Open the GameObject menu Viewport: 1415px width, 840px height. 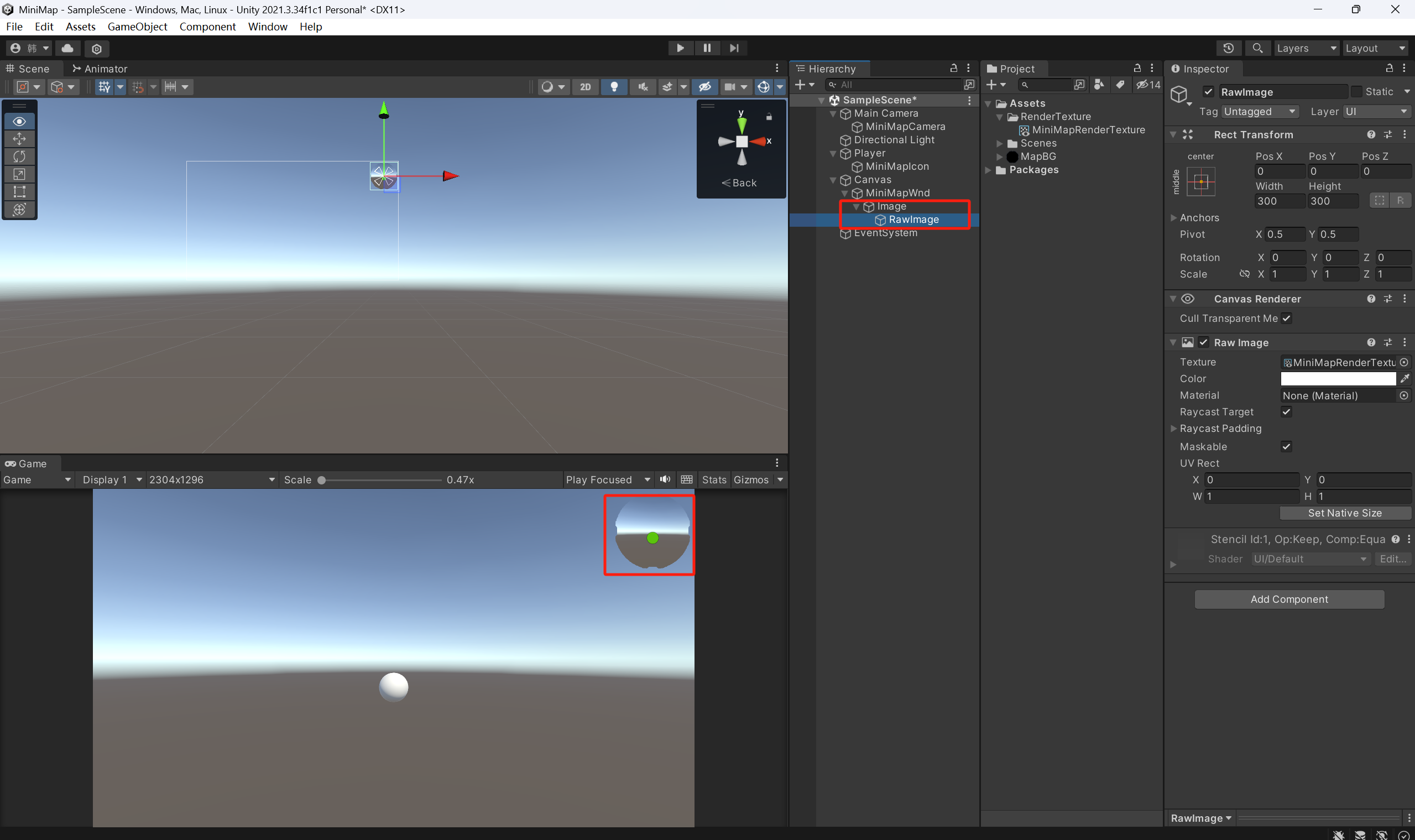[x=137, y=27]
